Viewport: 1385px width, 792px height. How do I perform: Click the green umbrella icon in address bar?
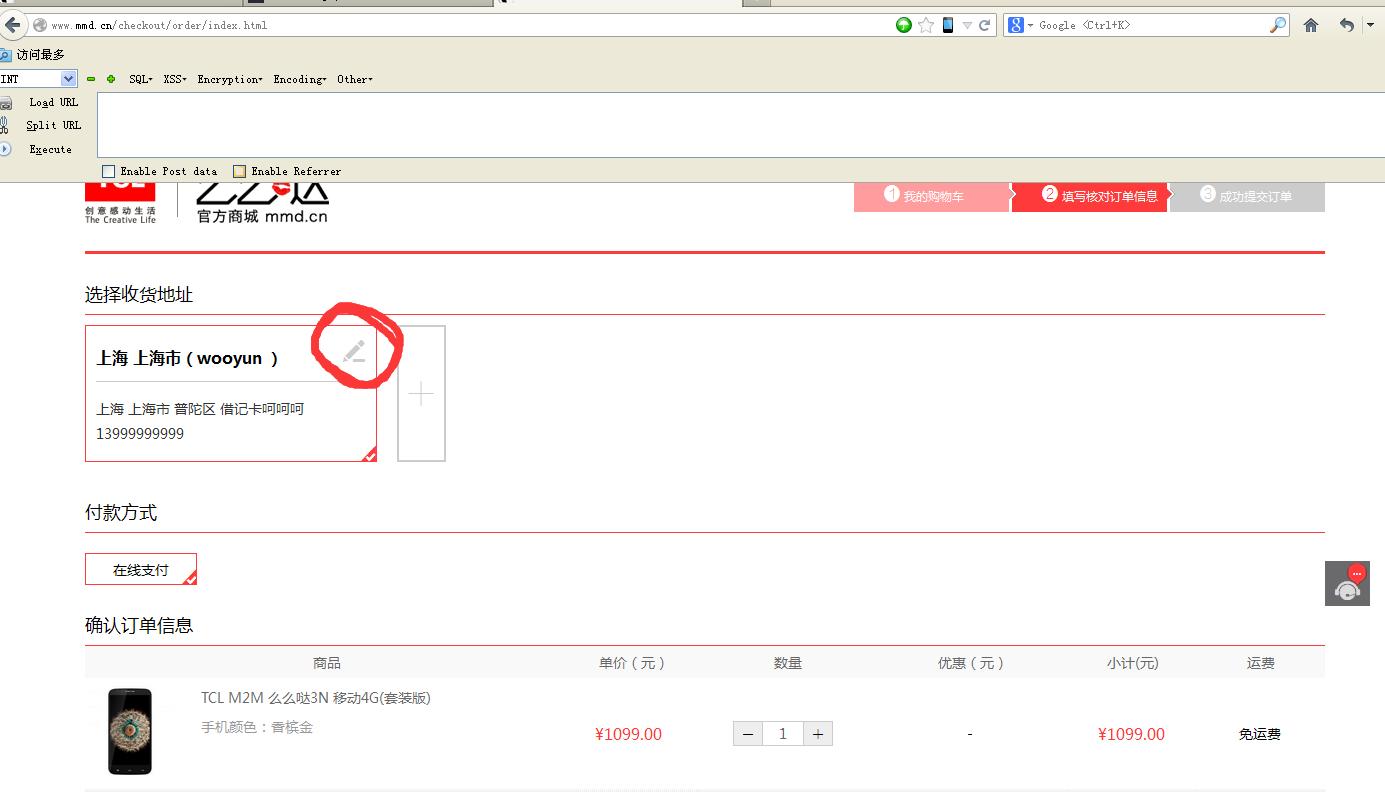904,25
